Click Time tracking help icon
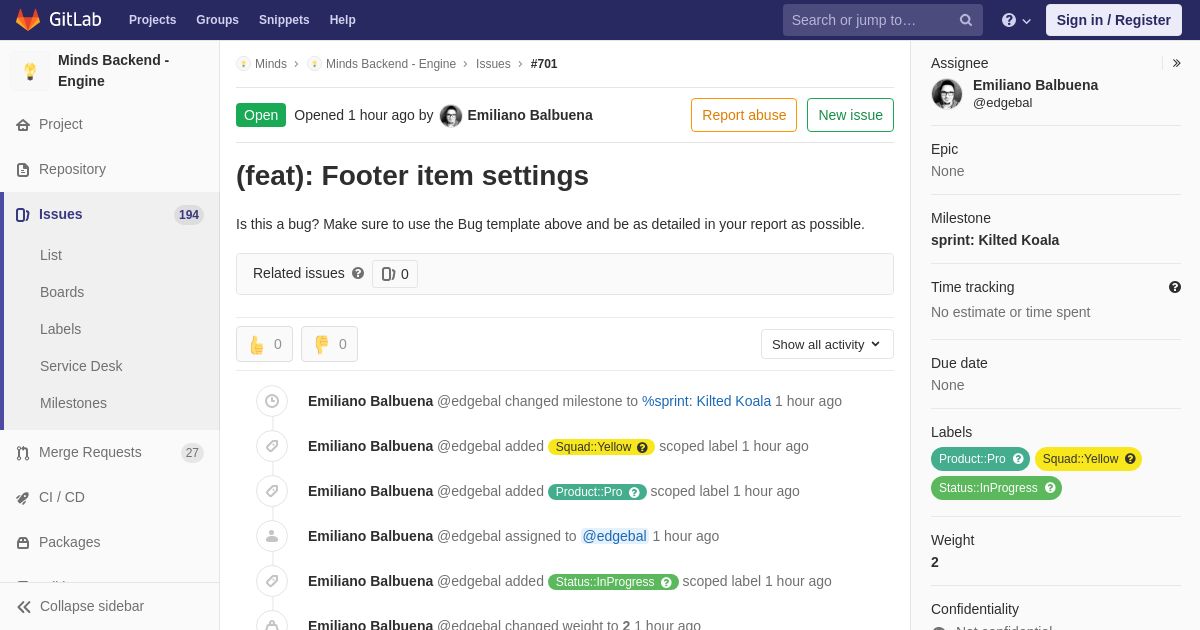Viewport: 1200px width, 630px height. click(1175, 287)
